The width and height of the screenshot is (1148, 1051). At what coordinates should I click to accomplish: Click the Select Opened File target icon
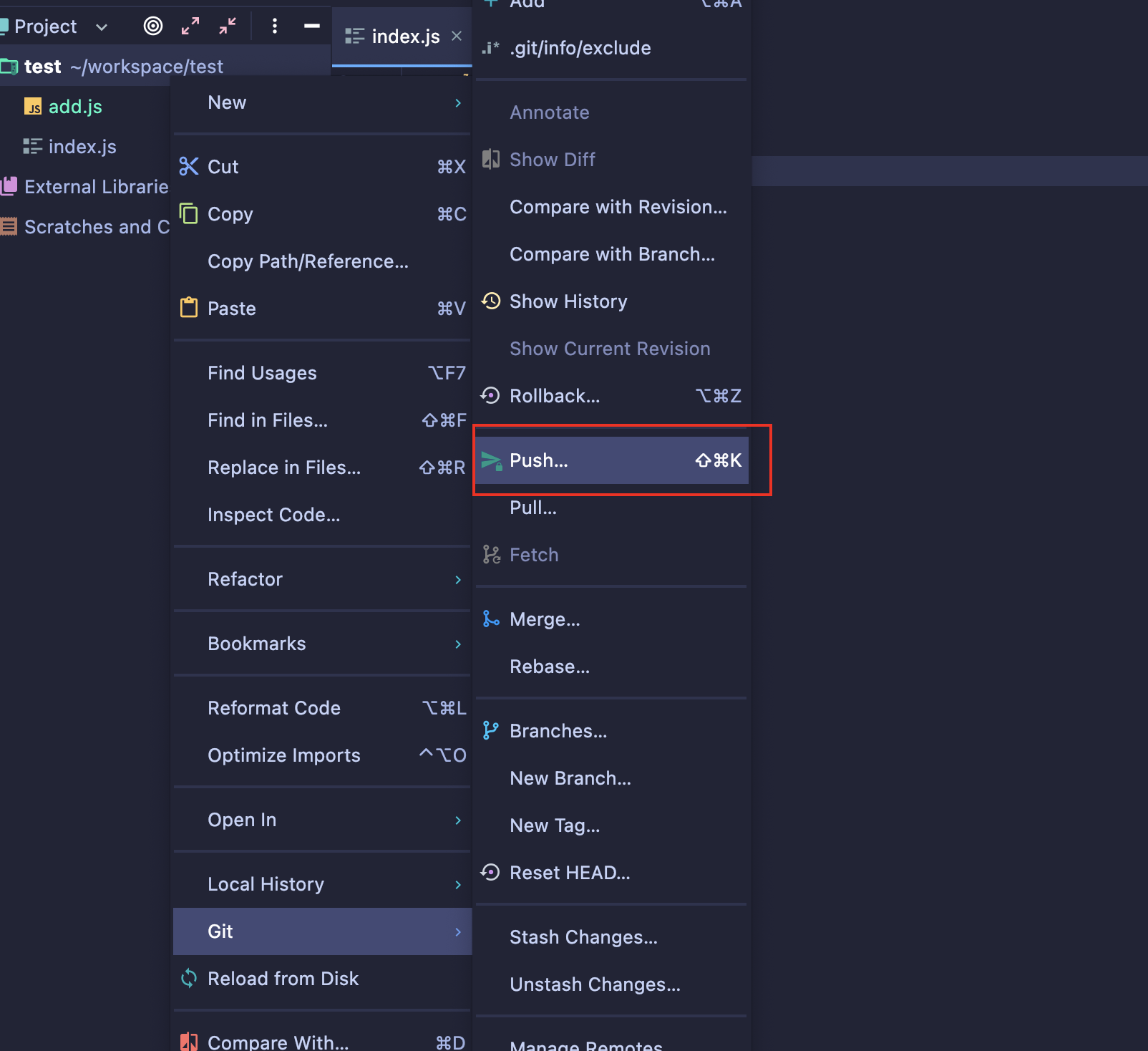click(x=152, y=26)
